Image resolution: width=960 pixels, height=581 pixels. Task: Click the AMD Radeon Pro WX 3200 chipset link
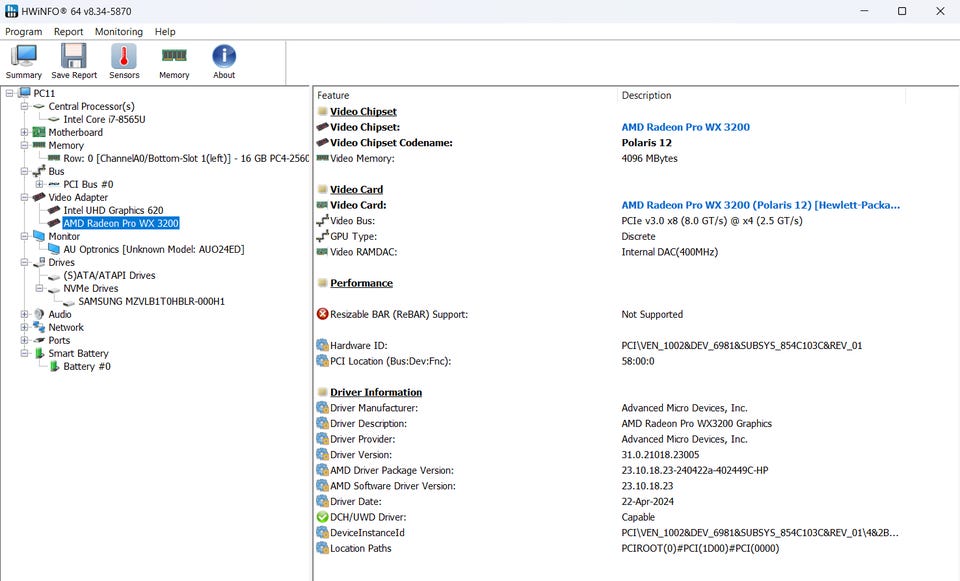coord(685,127)
